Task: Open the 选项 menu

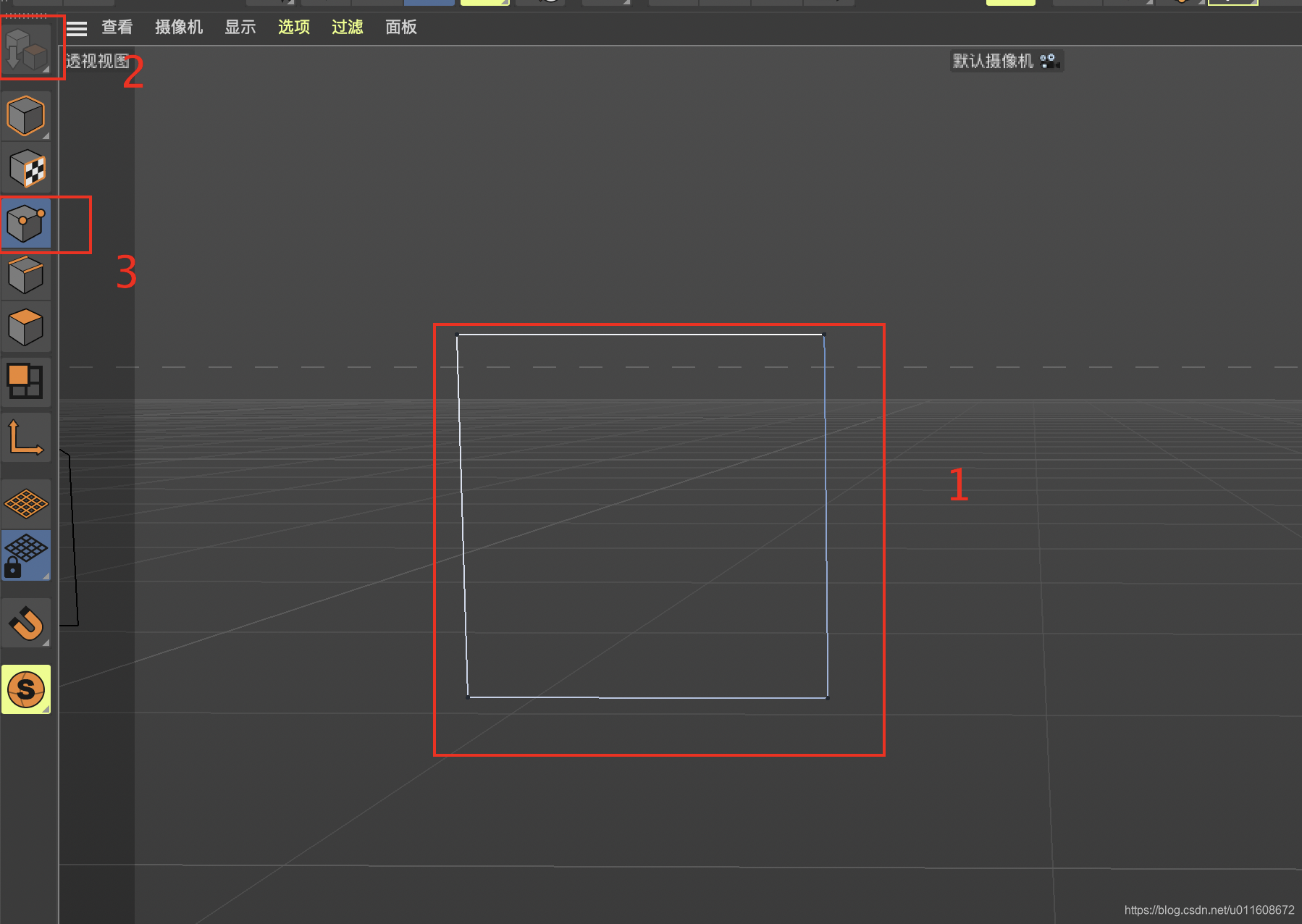Action: 294,28
